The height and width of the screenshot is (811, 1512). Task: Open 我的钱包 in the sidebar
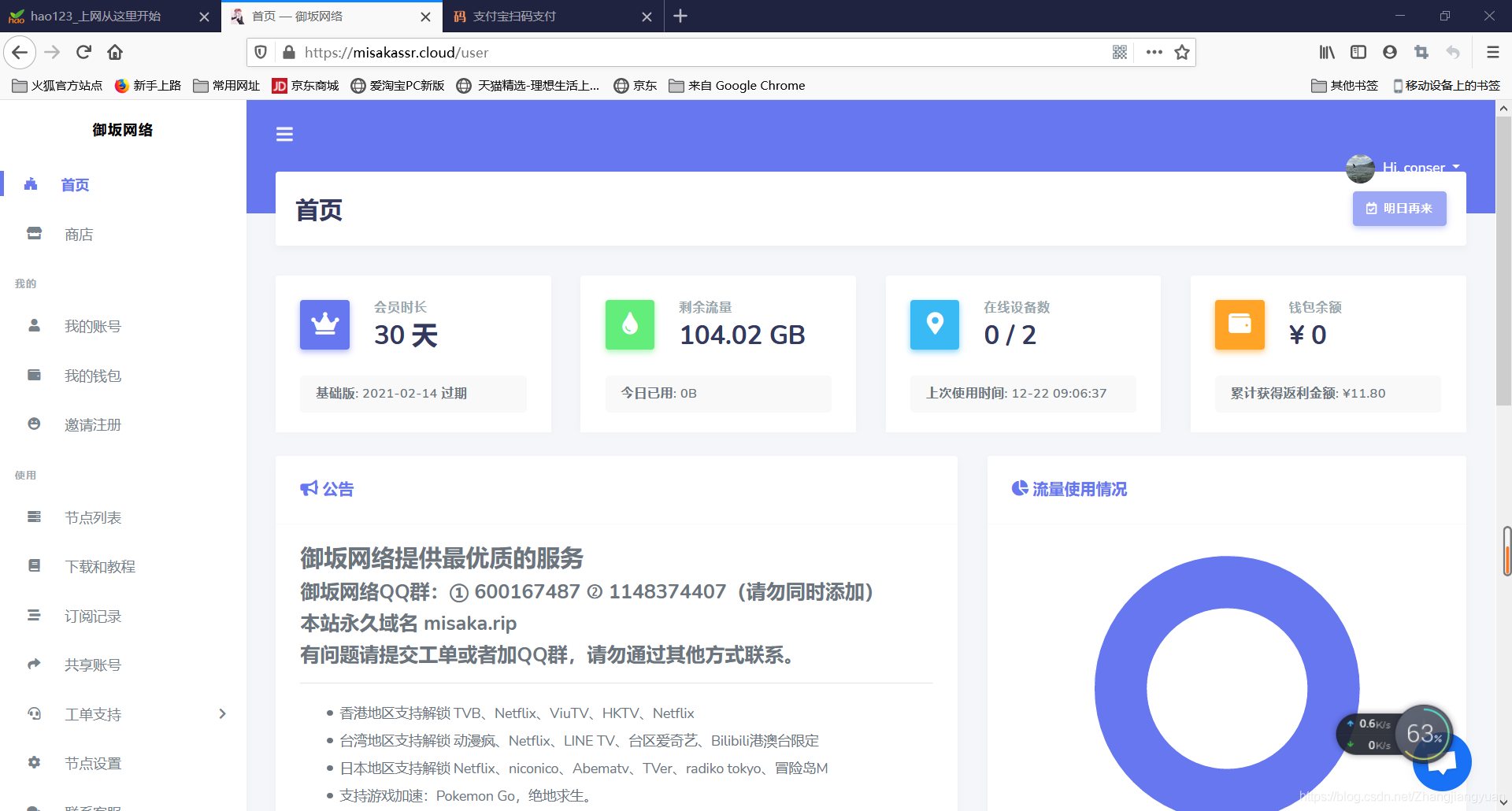[x=92, y=376]
